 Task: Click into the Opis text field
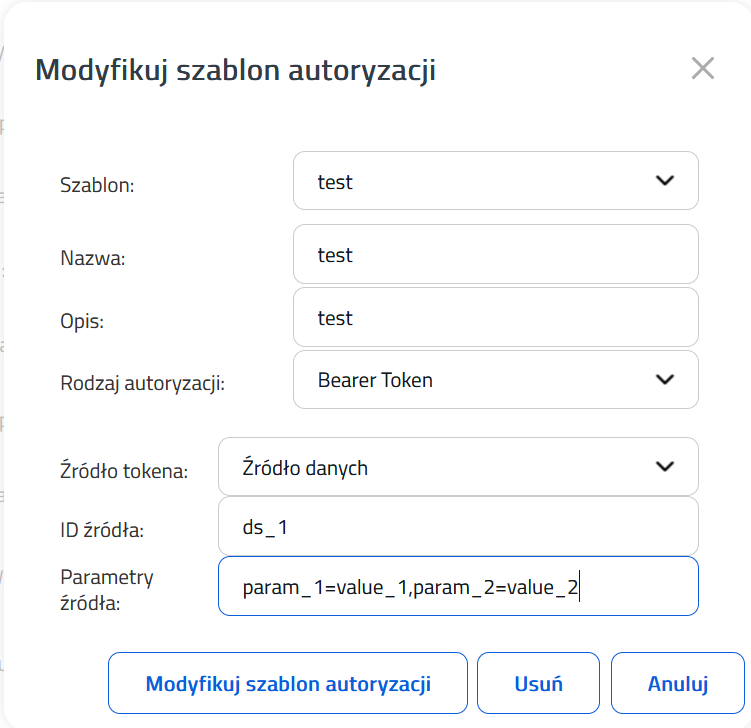point(496,317)
